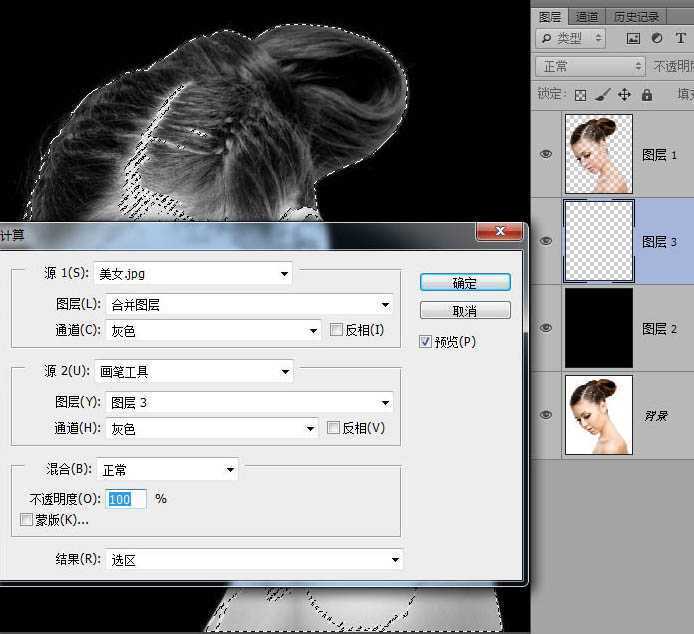Check the 反相(I) checkbox for source 1
The image size is (694, 634).
[x=336, y=329]
